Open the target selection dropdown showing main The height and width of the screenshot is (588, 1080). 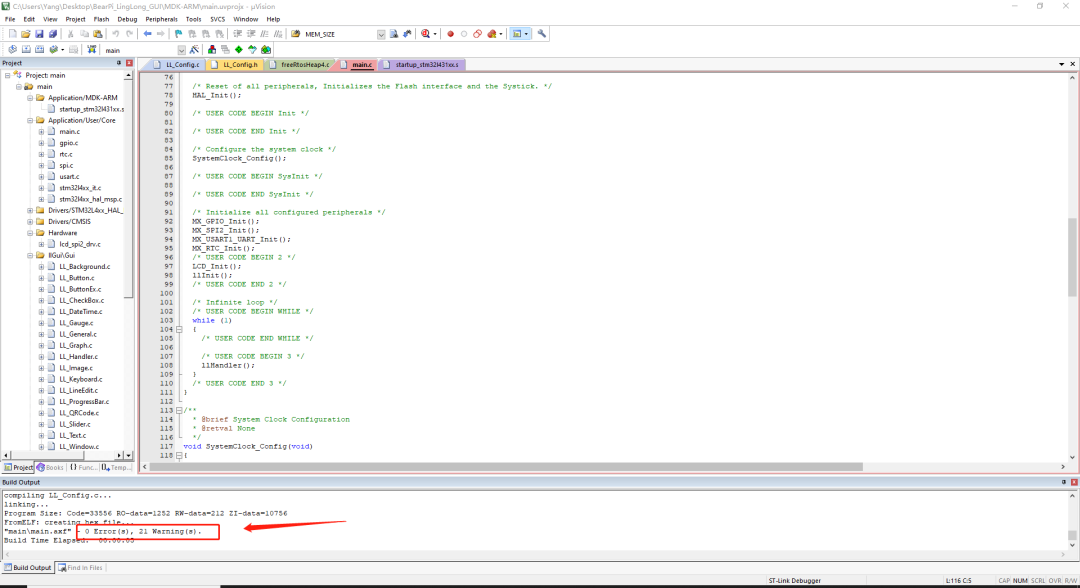[x=181, y=49]
